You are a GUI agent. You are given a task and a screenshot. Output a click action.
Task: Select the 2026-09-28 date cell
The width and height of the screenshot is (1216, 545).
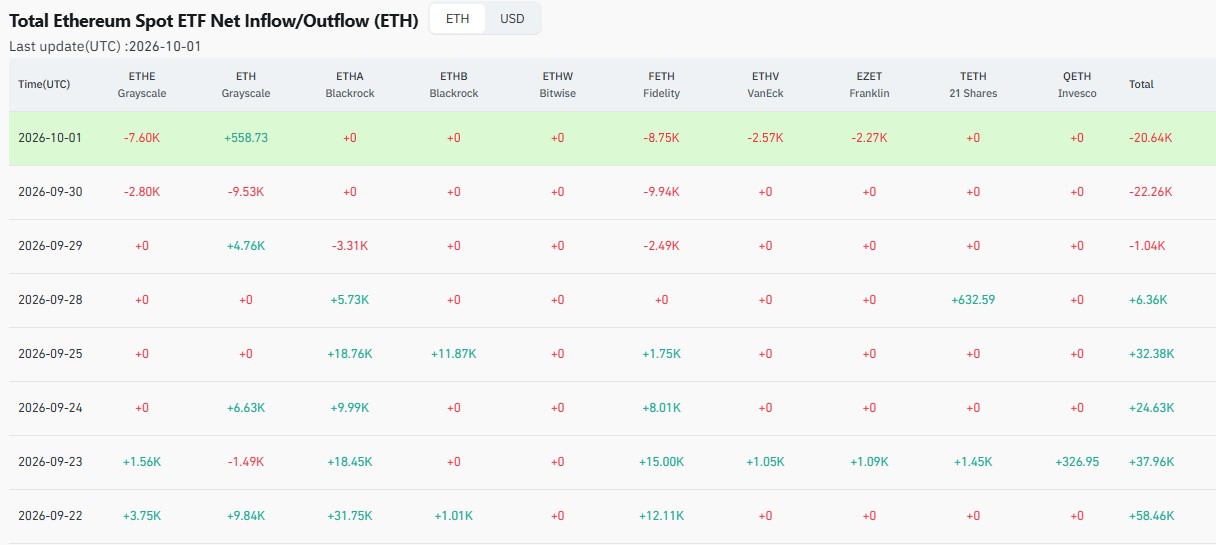[x=50, y=300]
